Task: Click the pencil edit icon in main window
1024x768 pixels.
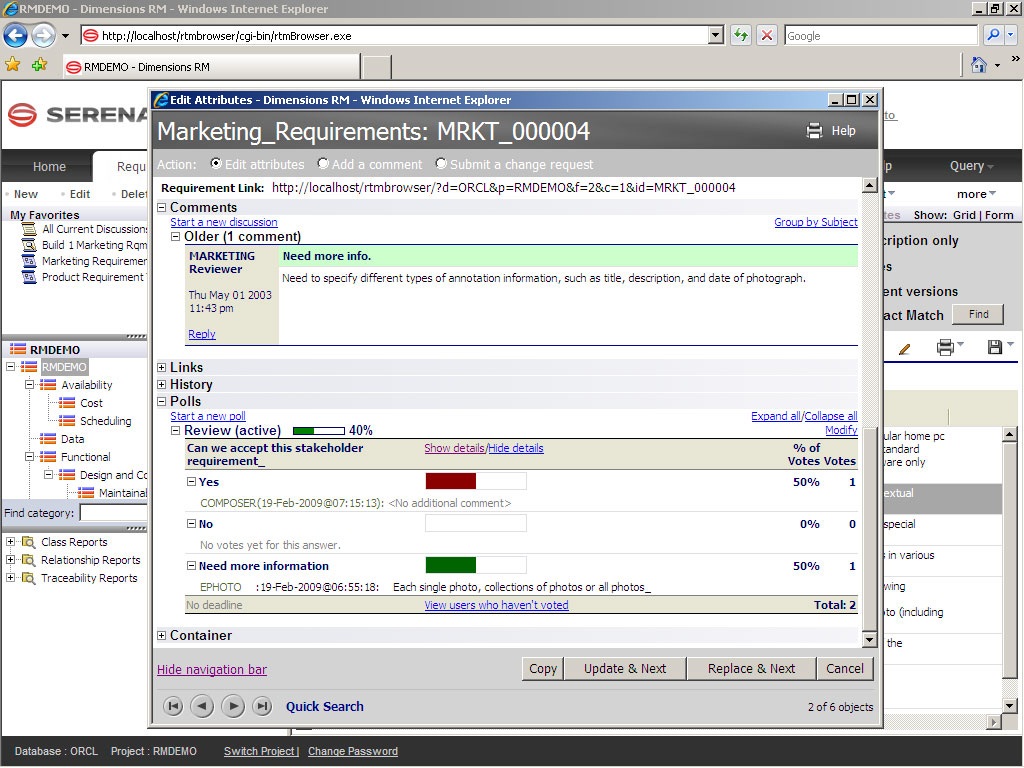Action: (x=904, y=348)
